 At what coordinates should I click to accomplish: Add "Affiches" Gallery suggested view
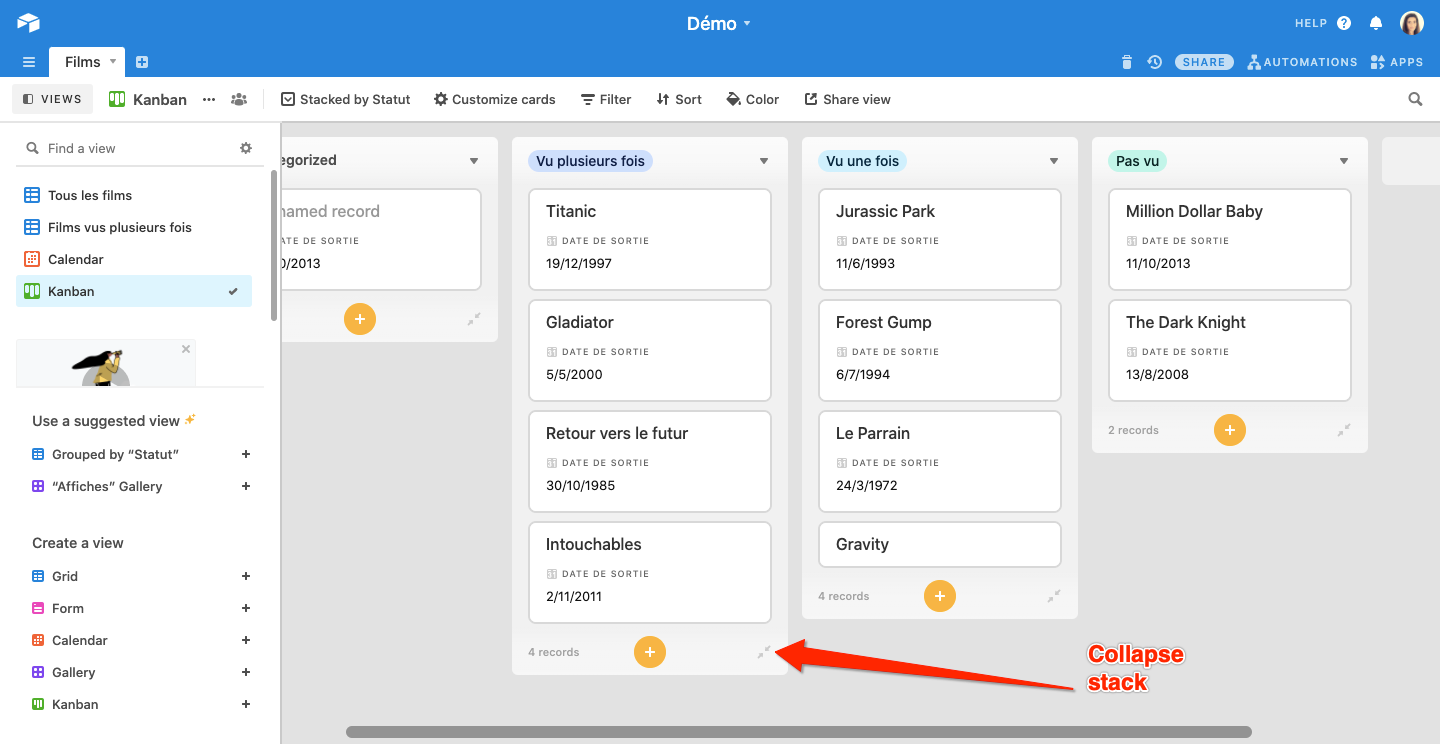pyautogui.click(x=246, y=486)
